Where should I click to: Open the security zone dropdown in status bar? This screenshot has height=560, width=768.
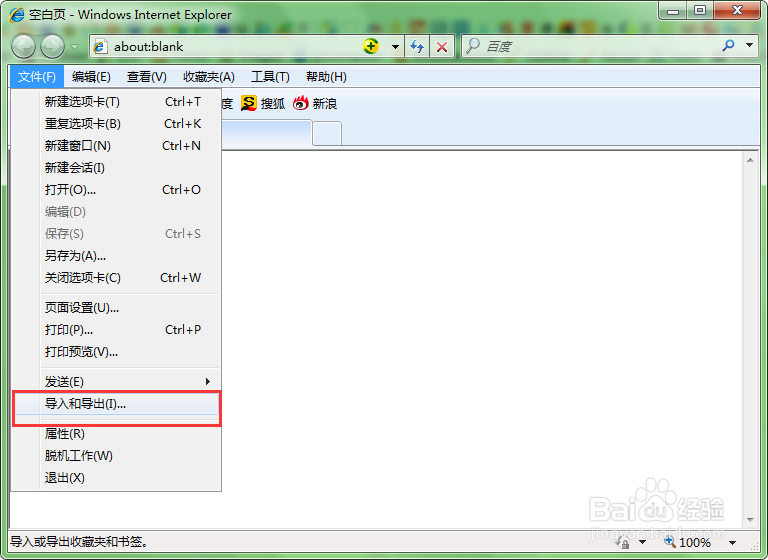pos(642,542)
